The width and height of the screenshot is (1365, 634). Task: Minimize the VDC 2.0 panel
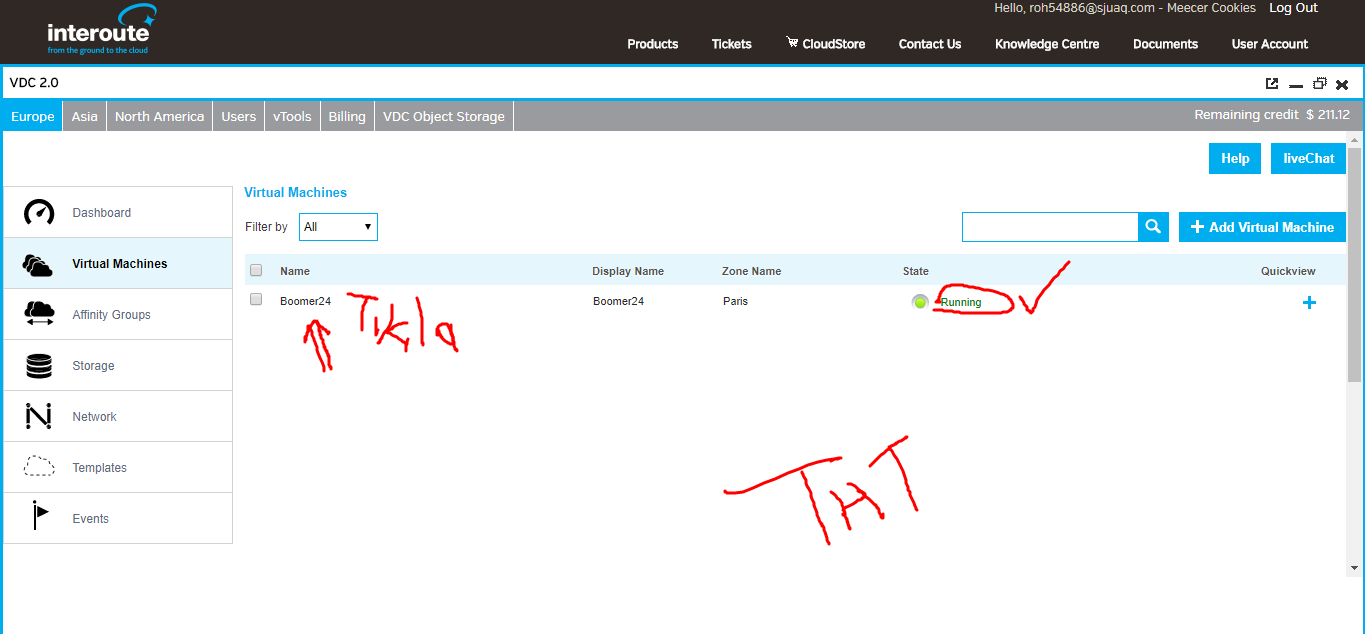[1295, 85]
